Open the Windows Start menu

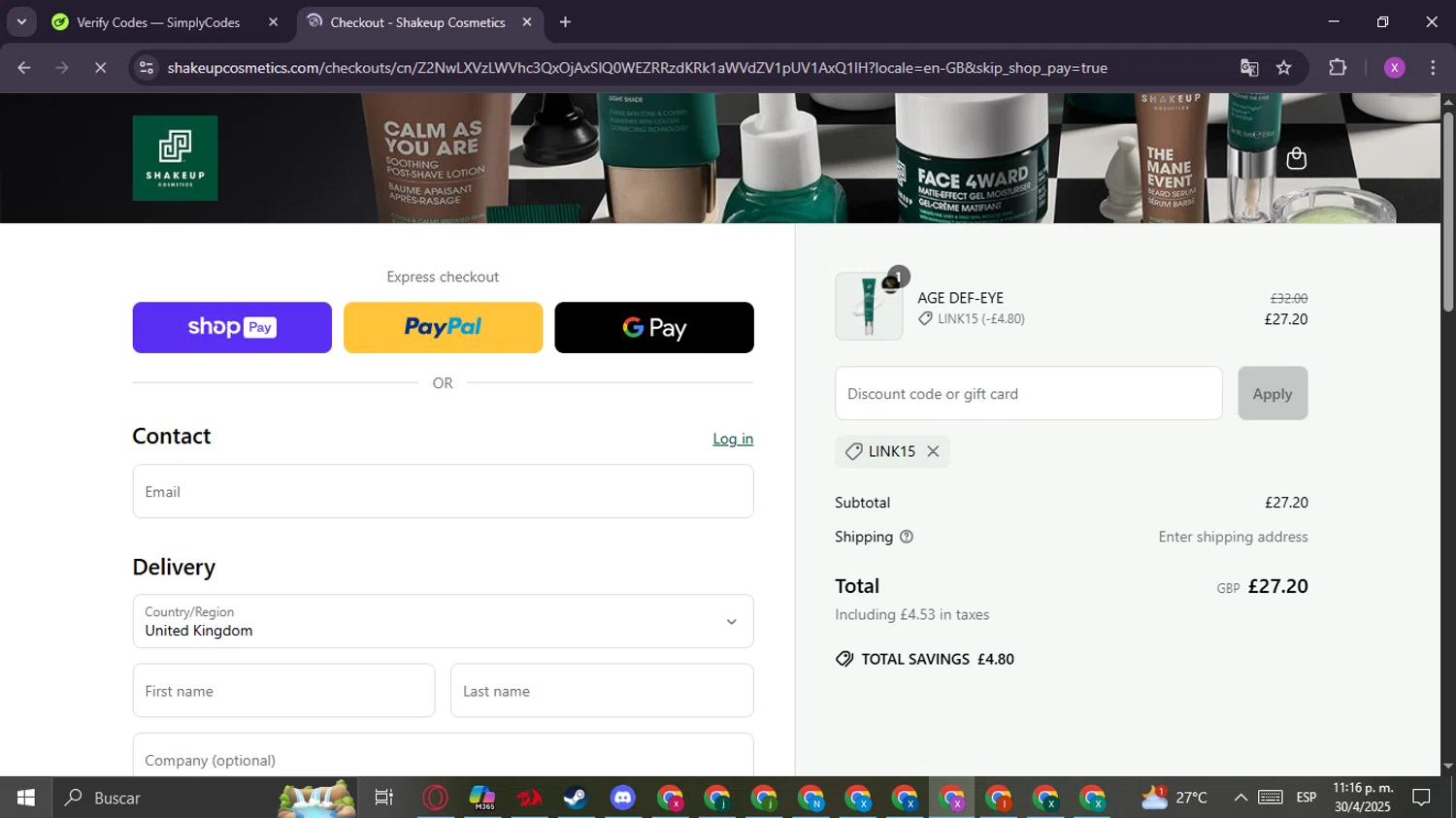pyautogui.click(x=26, y=798)
